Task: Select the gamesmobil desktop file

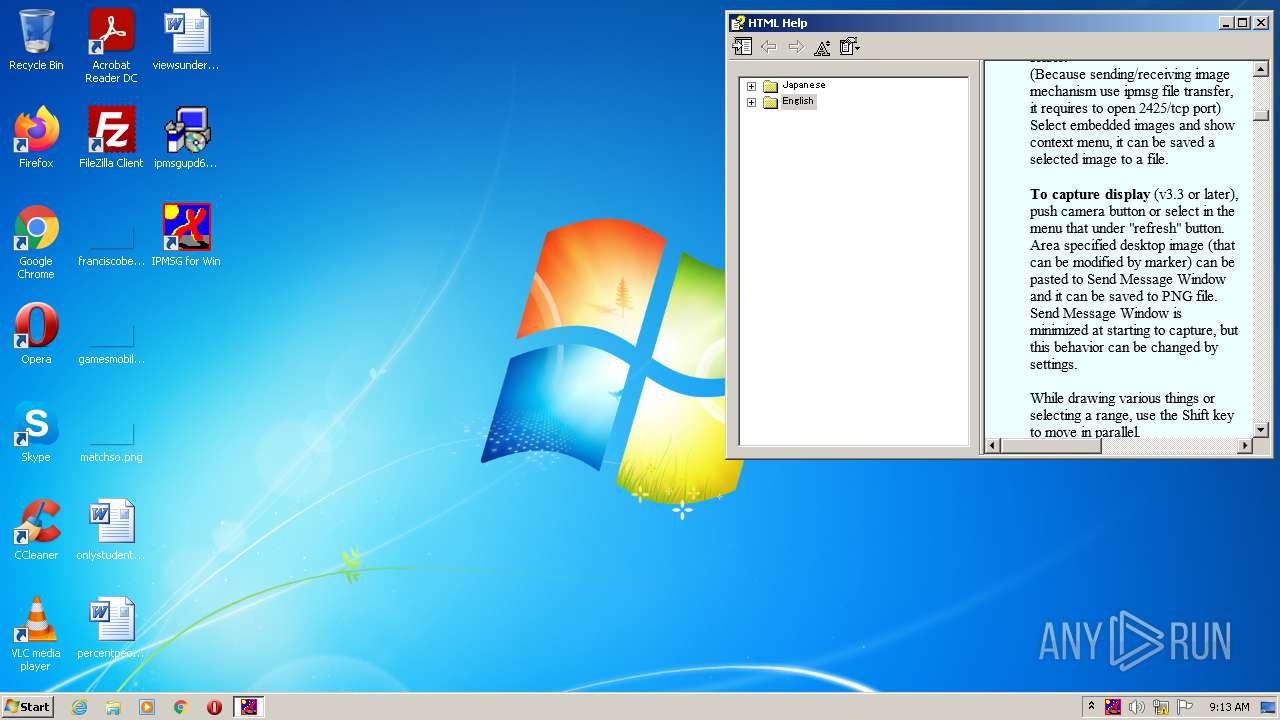Action: pyautogui.click(x=111, y=340)
